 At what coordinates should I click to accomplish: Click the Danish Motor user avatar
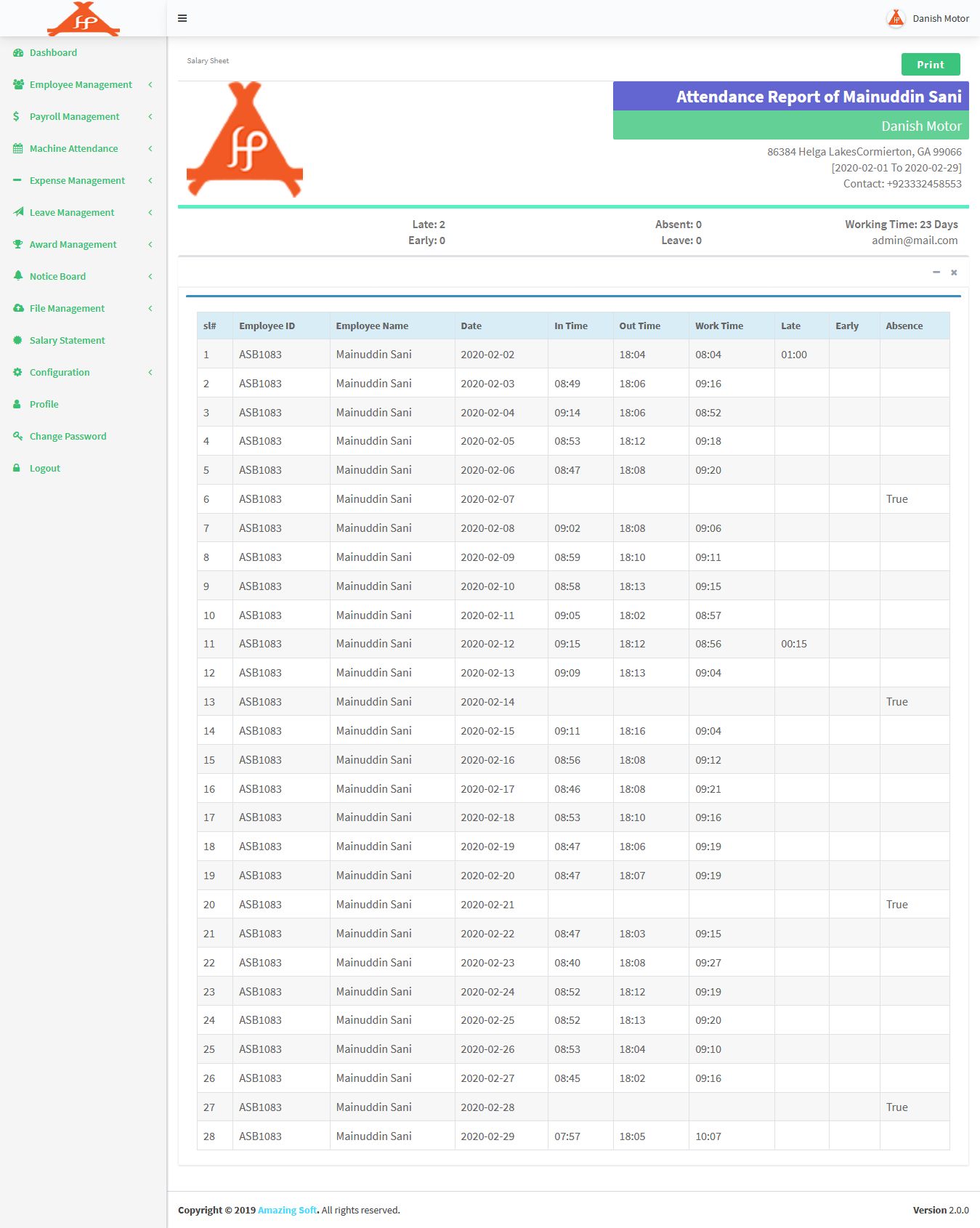(896, 18)
